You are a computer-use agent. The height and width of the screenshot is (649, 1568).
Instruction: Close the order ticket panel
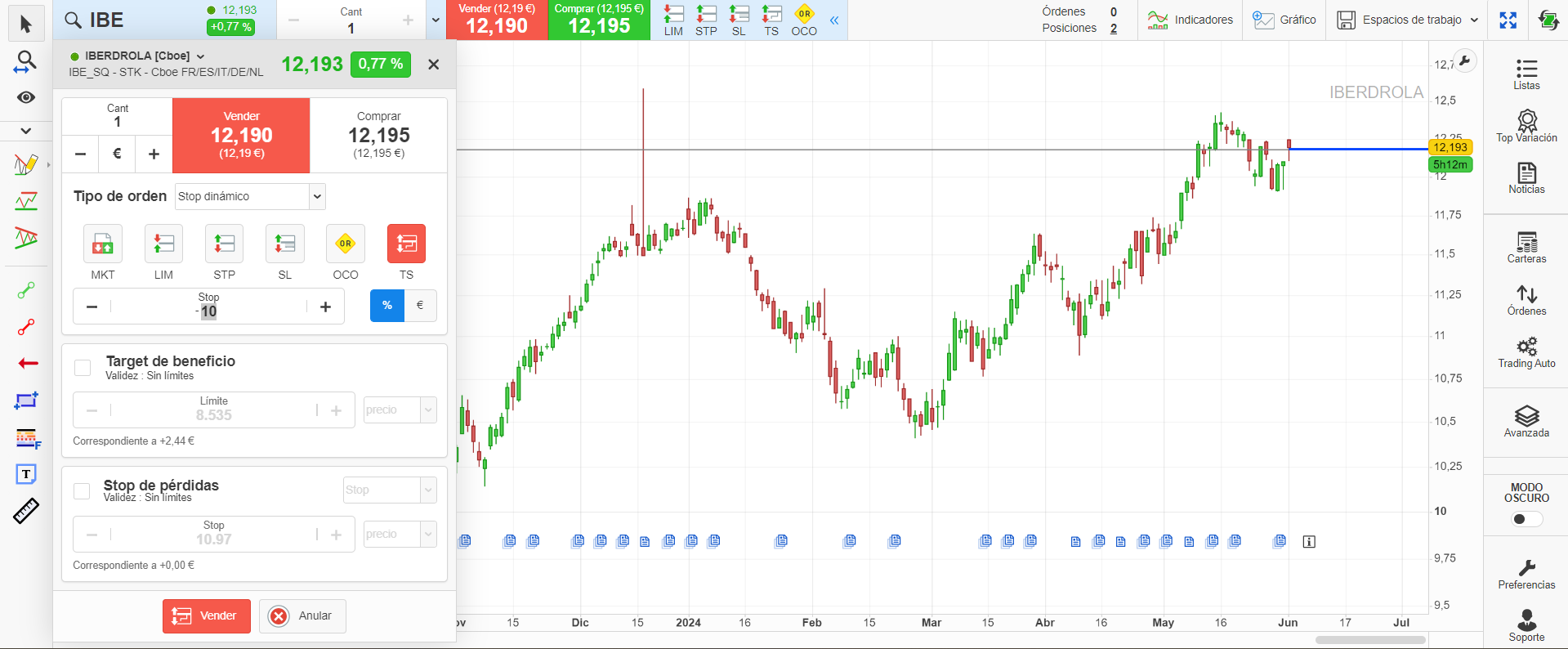[434, 65]
